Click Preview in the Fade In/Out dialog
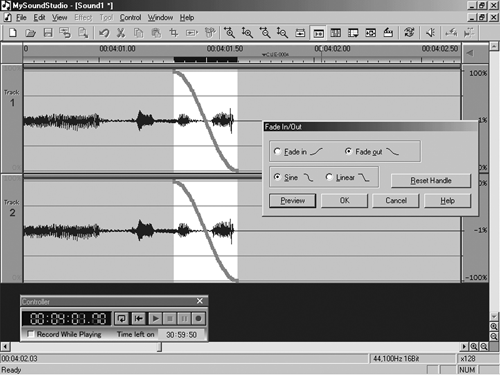Image resolution: width=500 pixels, height=375 pixels. click(x=292, y=201)
